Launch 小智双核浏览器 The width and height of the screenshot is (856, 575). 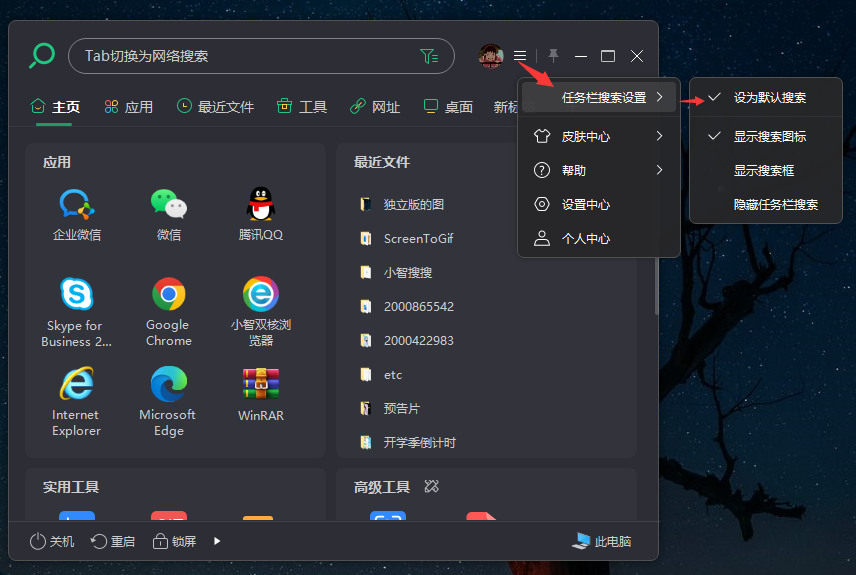coord(260,312)
